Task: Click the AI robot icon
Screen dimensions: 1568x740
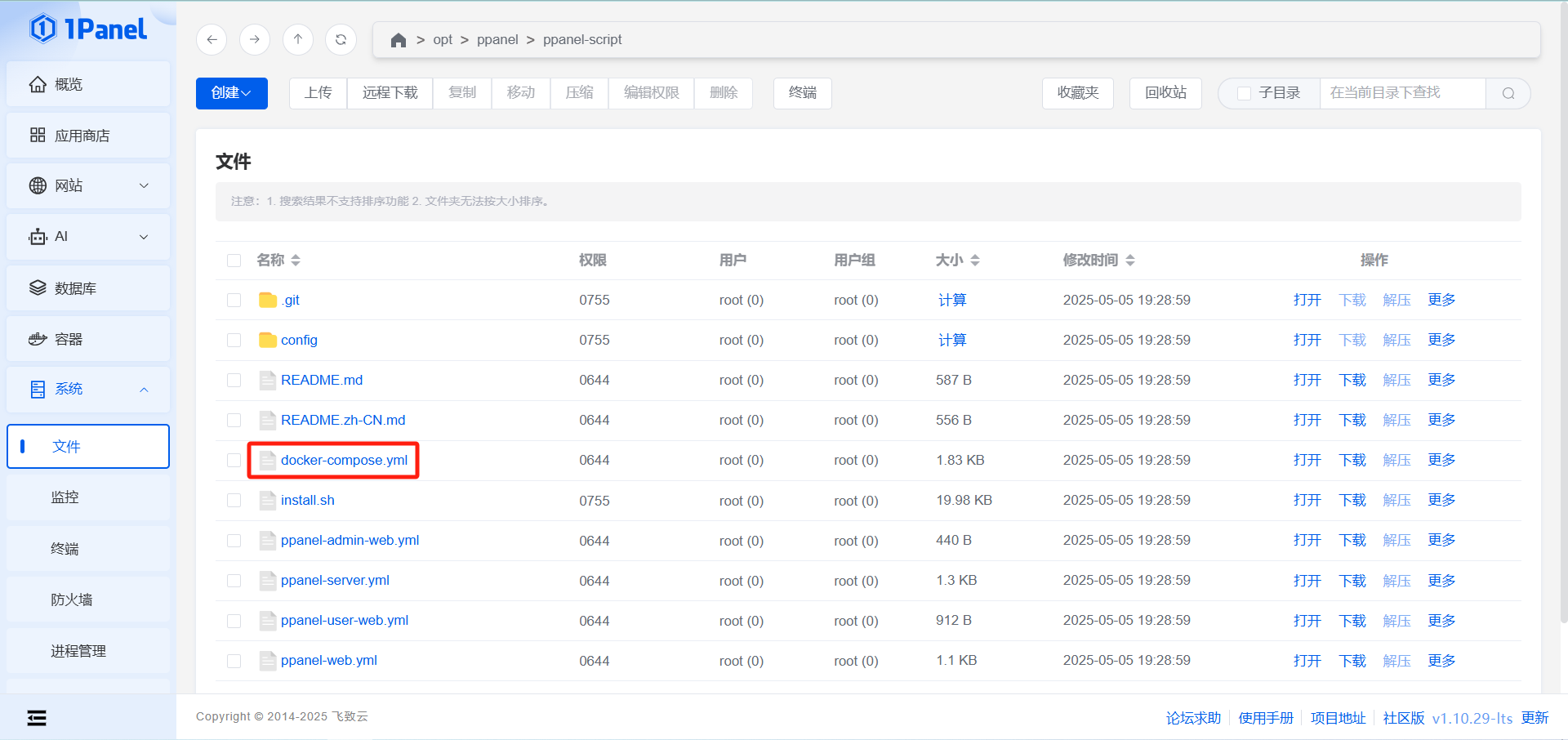Action: (x=38, y=237)
